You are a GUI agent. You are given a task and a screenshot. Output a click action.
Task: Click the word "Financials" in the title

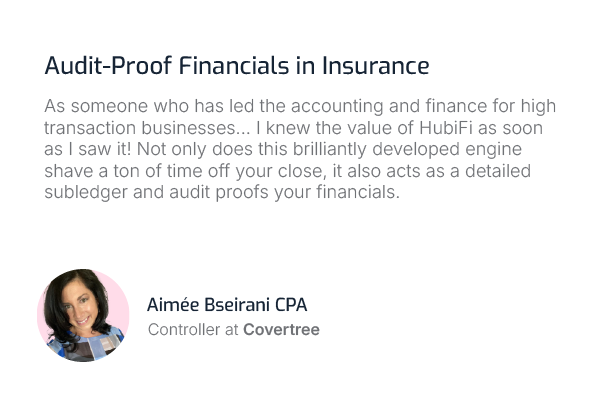tap(233, 65)
